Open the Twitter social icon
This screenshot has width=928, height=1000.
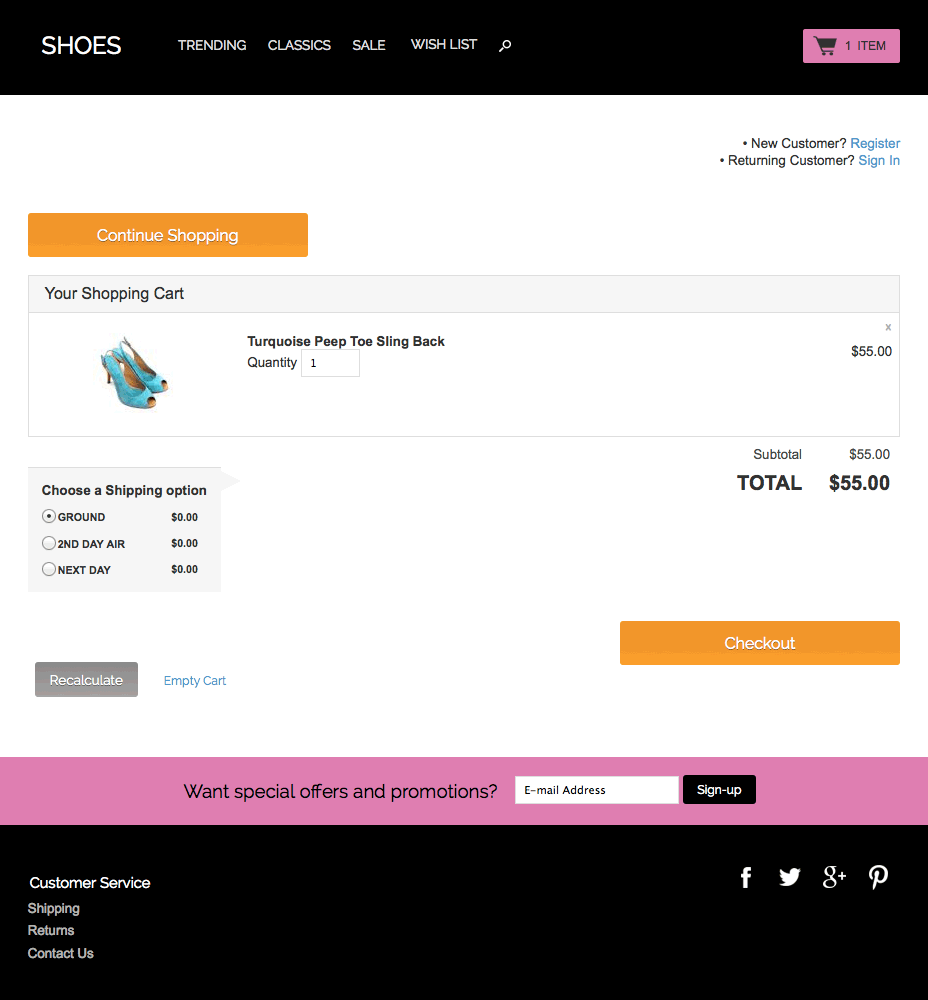coord(790,877)
